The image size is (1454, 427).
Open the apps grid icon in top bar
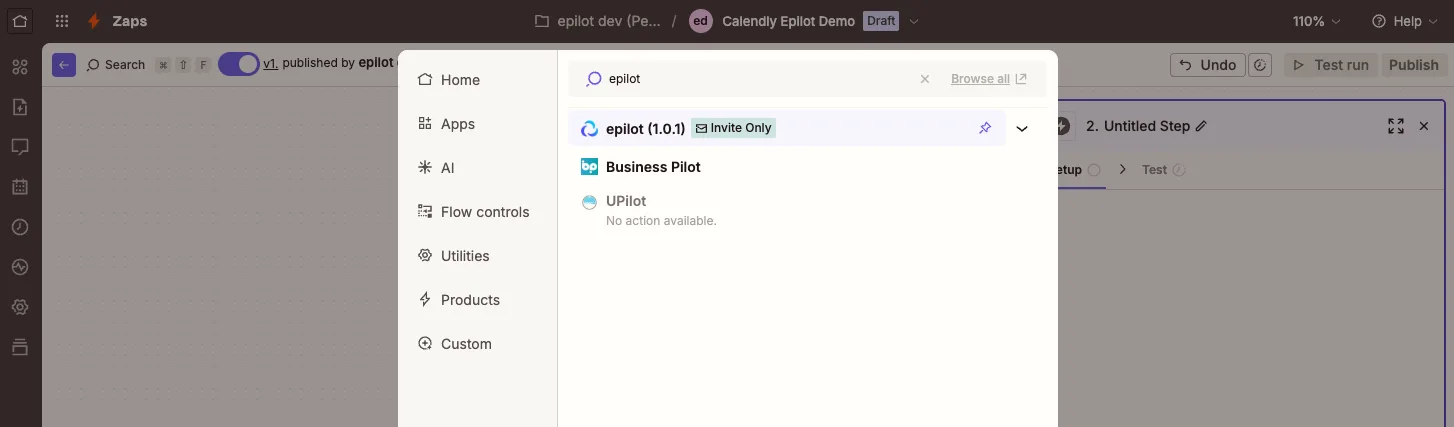[62, 21]
